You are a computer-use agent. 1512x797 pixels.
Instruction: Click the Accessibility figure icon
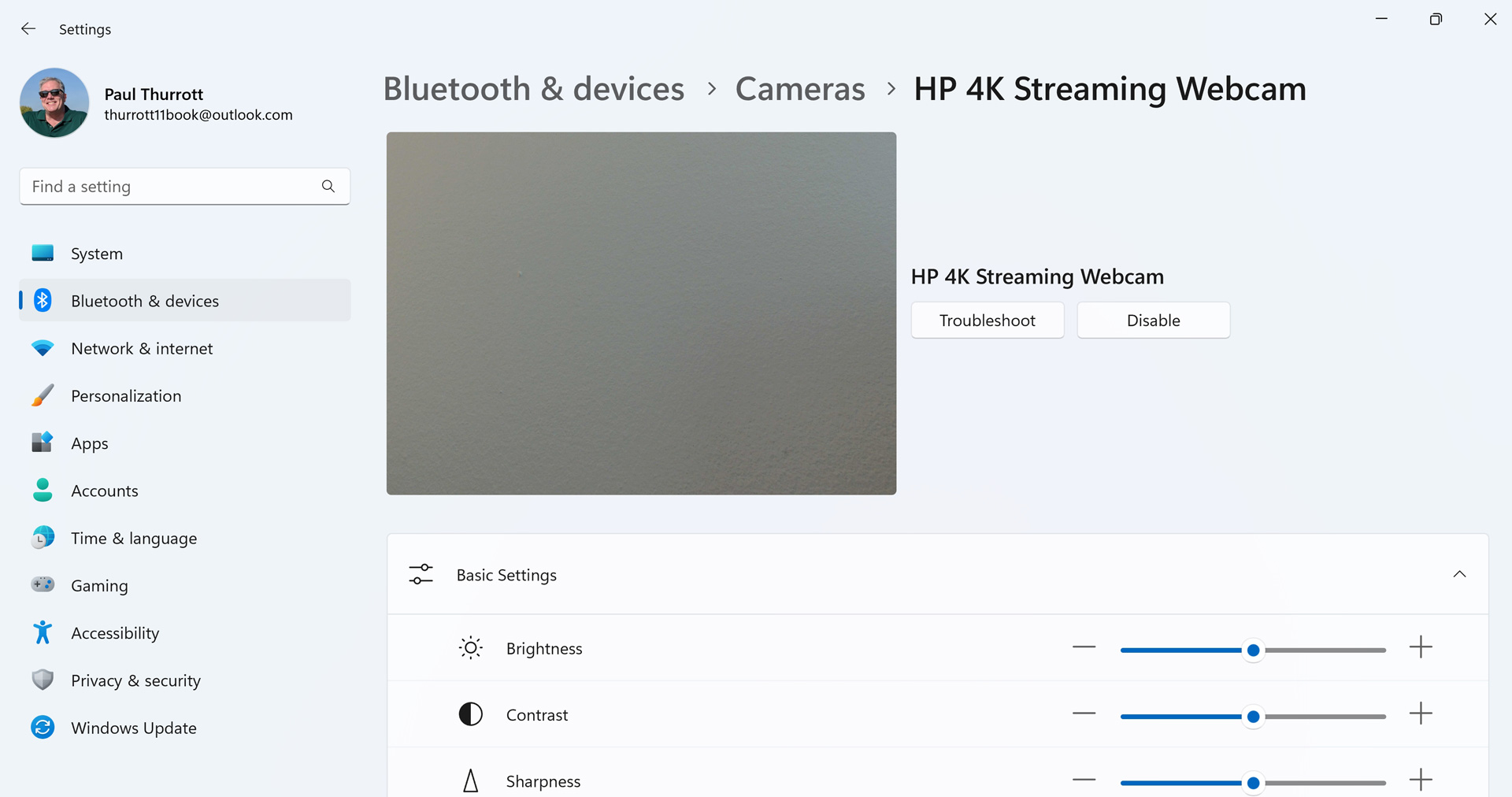point(43,632)
